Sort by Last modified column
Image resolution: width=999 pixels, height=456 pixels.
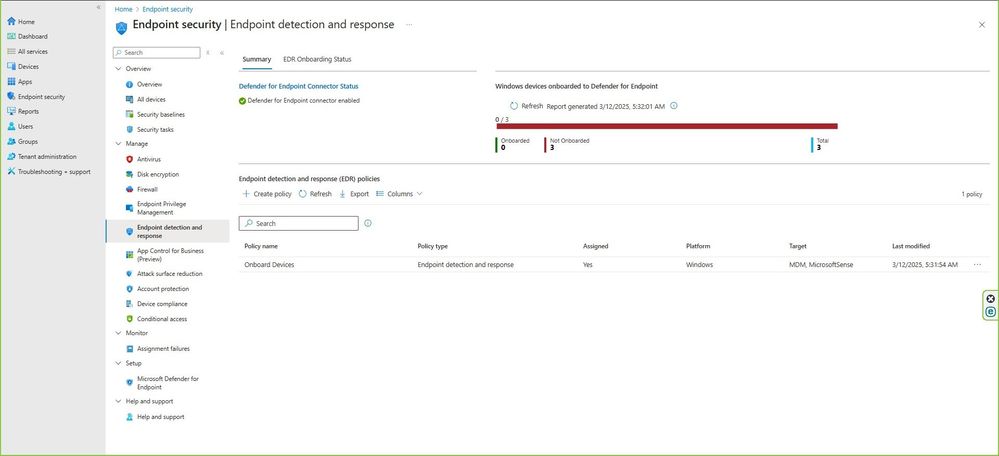click(x=910, y=246)
